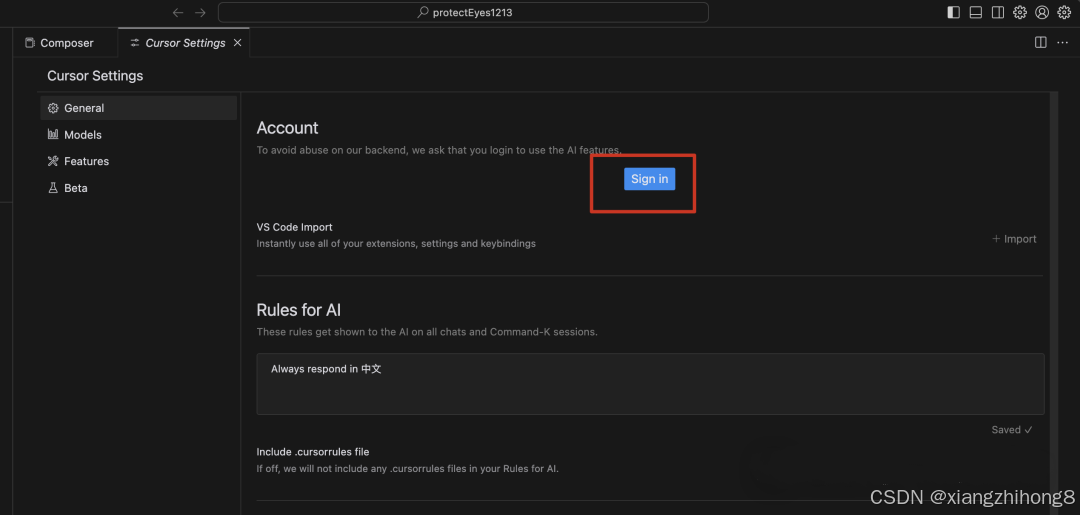Click the protectEyes1213 search box
1080x515 pixels.
463,12
